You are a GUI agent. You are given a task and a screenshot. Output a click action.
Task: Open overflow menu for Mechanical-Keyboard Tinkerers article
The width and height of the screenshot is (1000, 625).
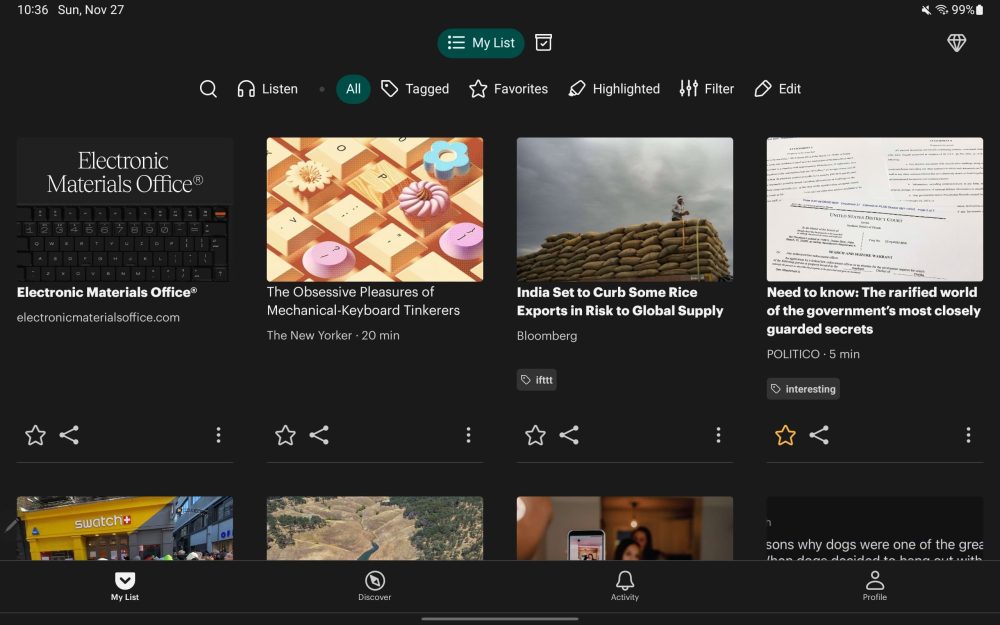click(468, 435)
